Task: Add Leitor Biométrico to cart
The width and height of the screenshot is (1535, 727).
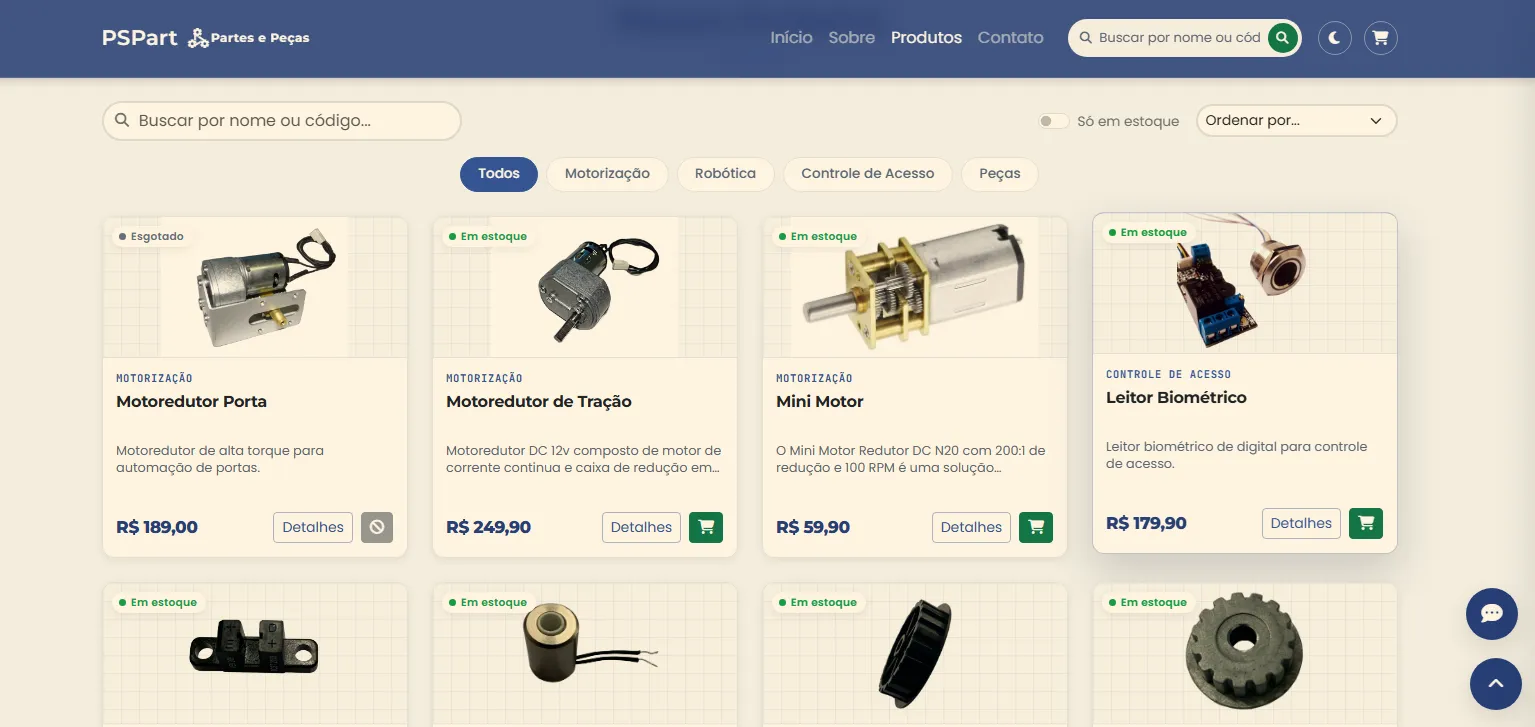Action: click(1366, 523)
